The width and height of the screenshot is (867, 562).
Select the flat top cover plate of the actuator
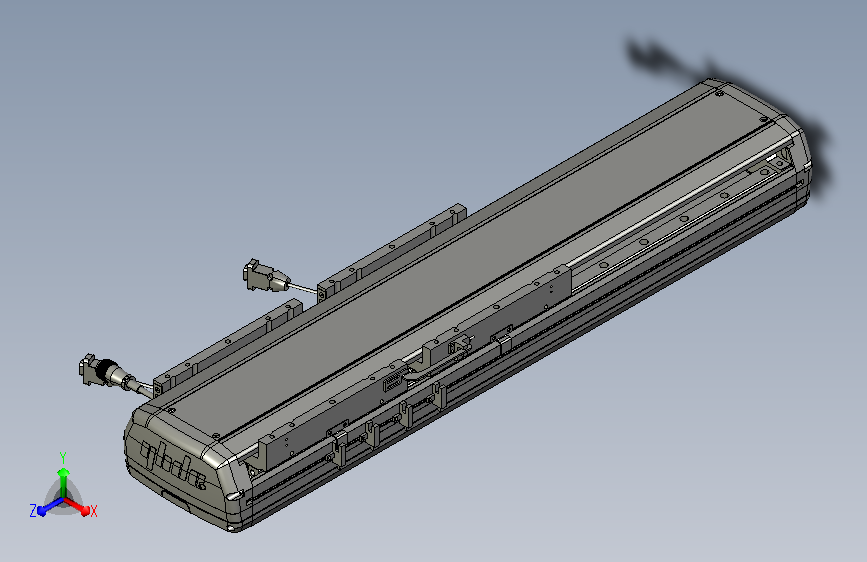click(x=467, y=263)
